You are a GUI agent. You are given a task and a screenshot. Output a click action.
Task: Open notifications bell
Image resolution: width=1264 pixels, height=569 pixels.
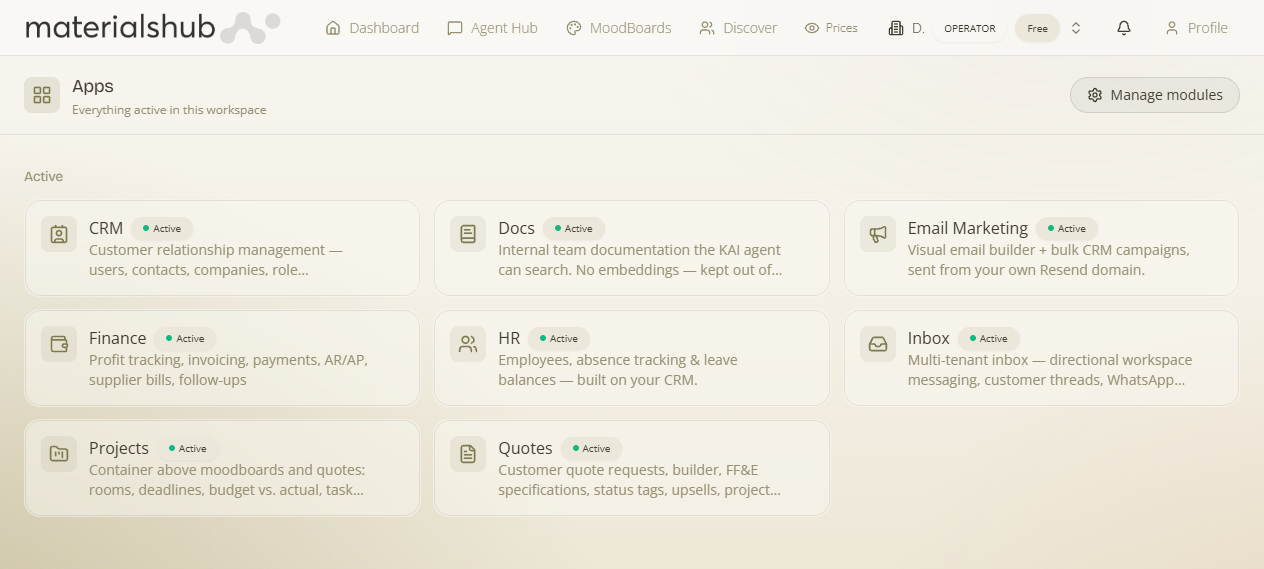pos(1124,28)
